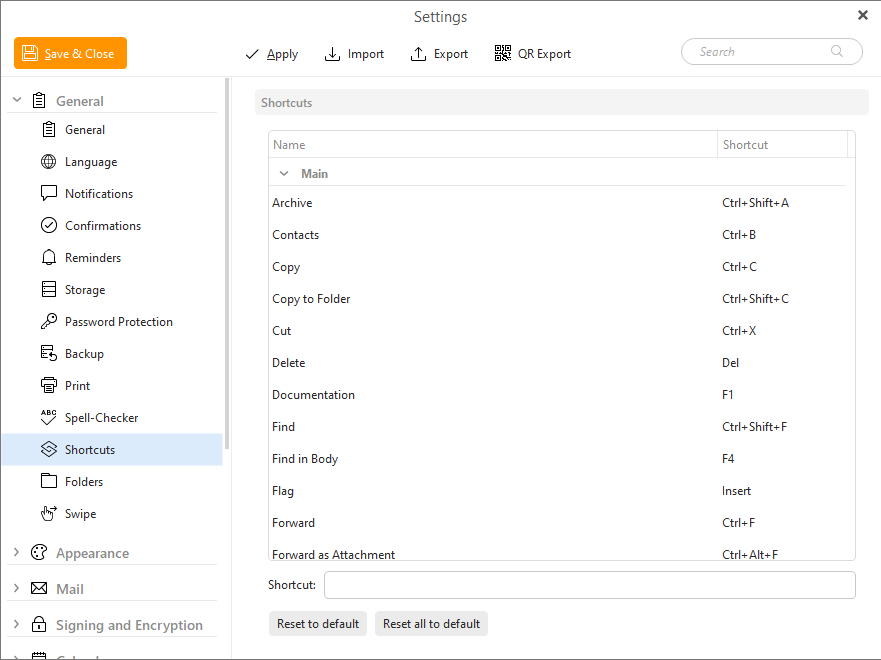Open Notifications speech bubble icon
This screenshot has height=660, width=881.
pos(48,194)
